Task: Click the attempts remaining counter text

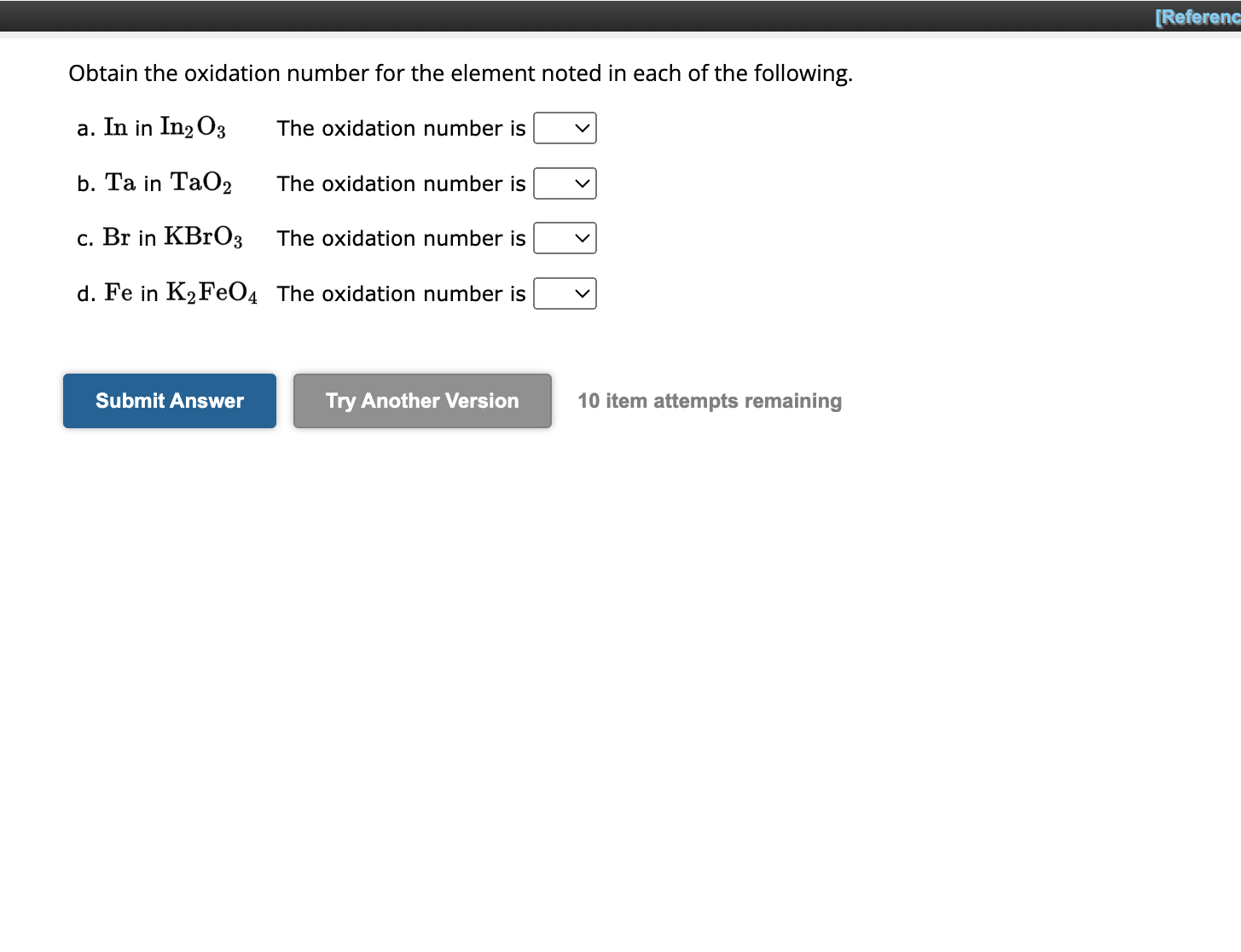Action: tap(709, 400)
